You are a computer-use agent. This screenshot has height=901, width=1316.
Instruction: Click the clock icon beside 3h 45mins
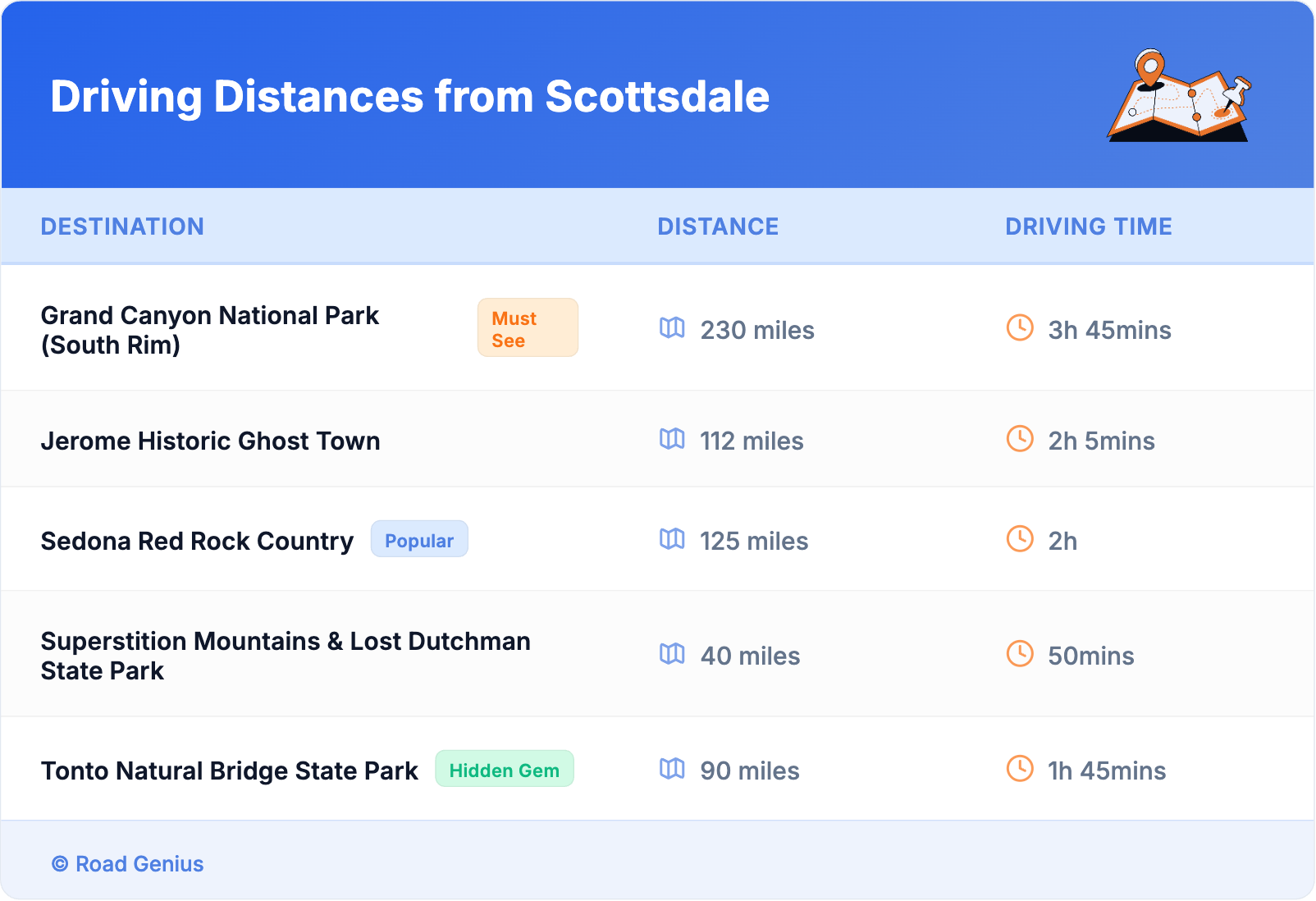point(1020,328)
